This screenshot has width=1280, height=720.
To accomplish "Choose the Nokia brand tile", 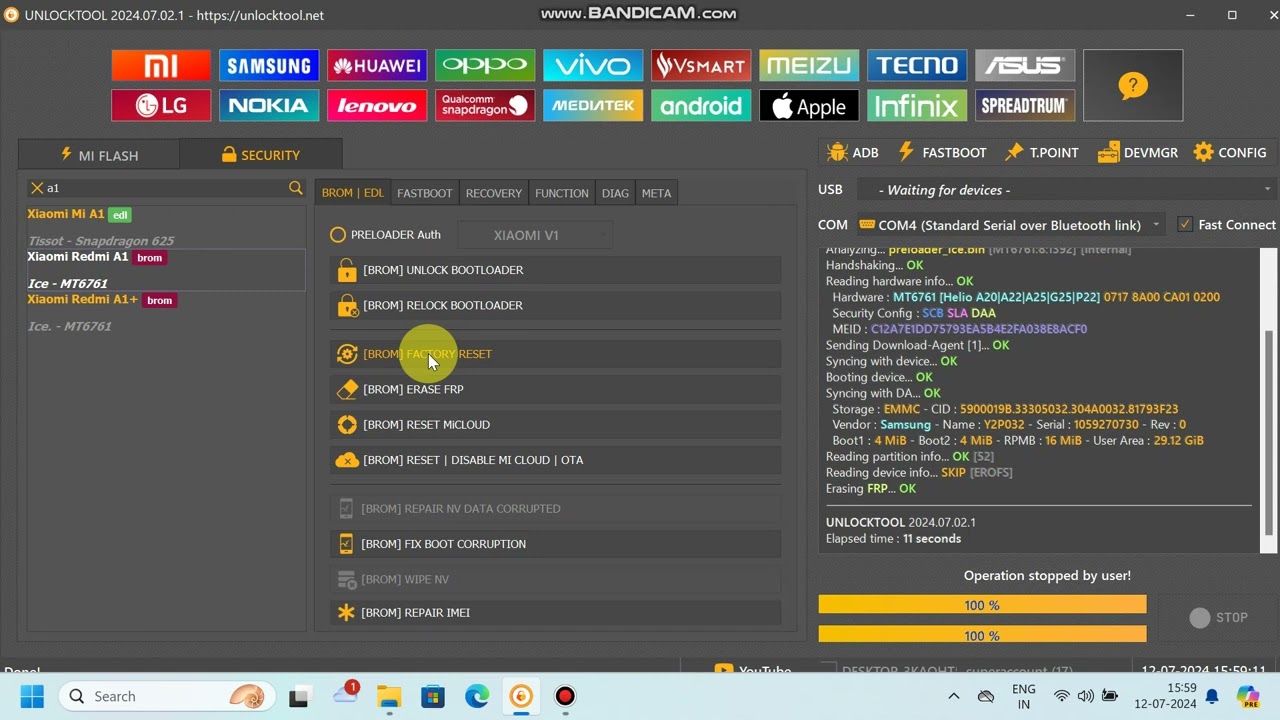I will [269, 105].
